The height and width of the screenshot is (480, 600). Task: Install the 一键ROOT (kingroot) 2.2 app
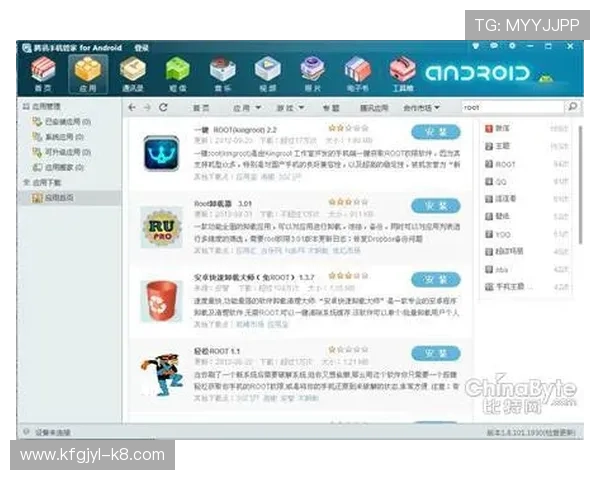(x=436, y=132)
